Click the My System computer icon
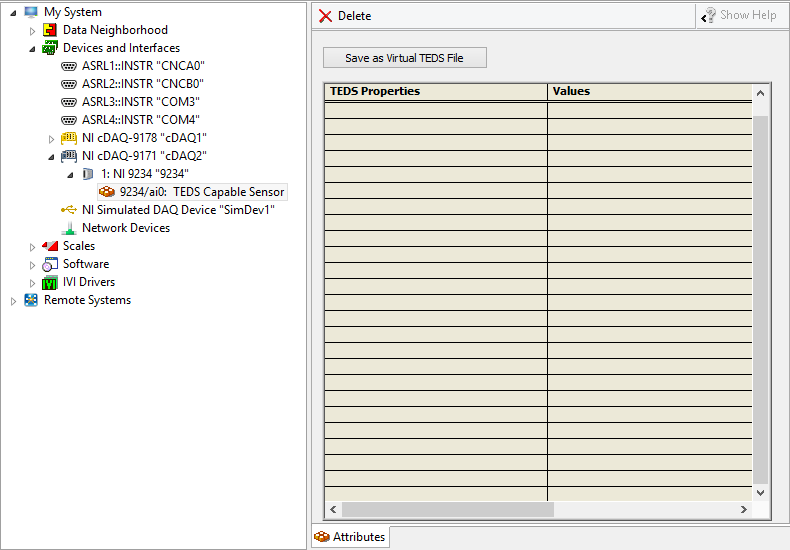 pos(31,12)
